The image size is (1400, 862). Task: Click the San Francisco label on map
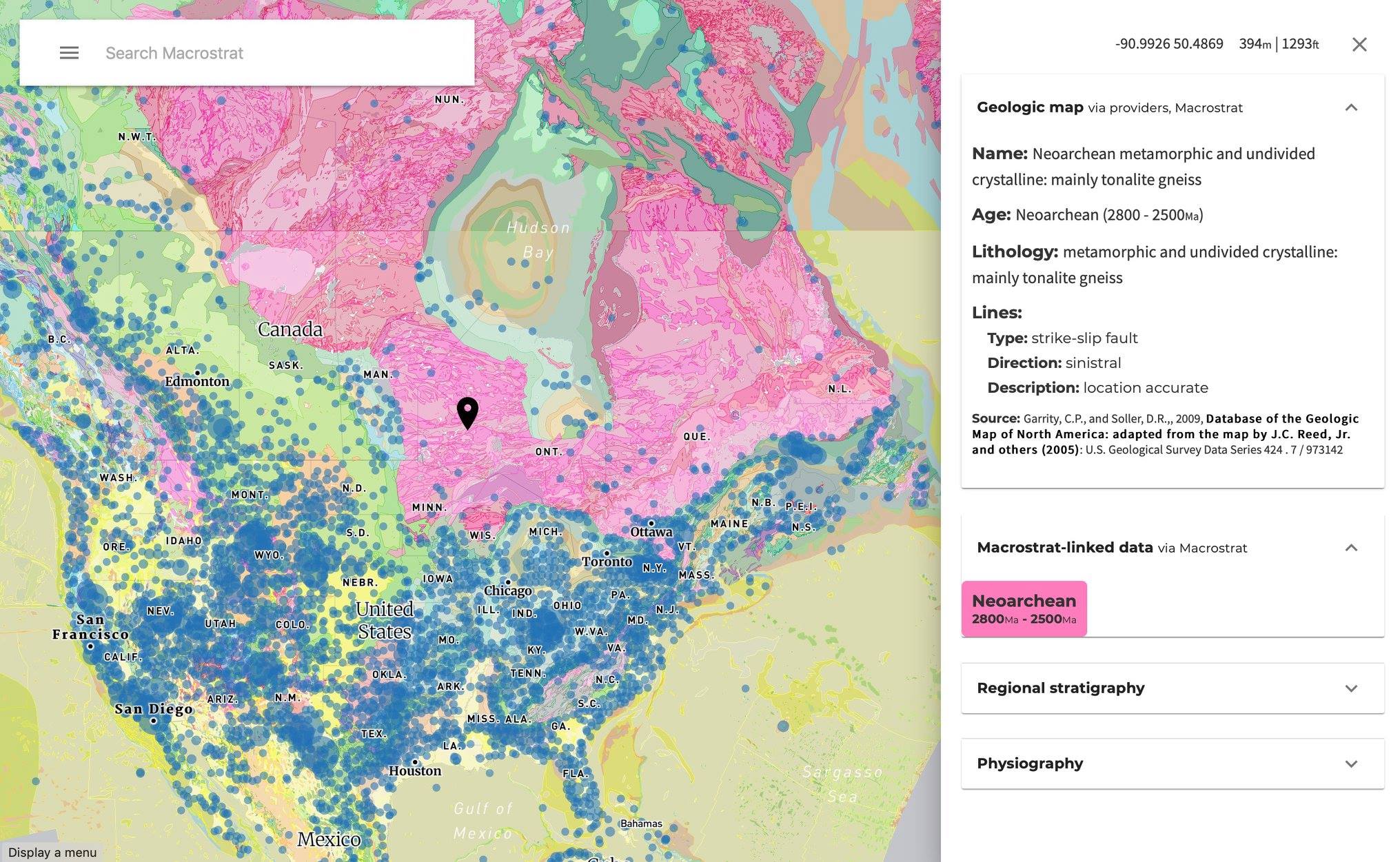click(90, 627)
